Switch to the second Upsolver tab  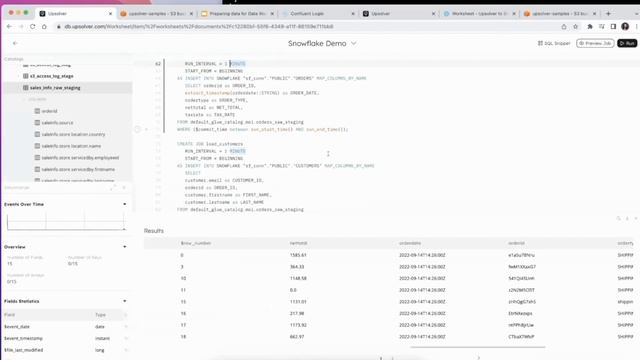[x=380, y=13]
